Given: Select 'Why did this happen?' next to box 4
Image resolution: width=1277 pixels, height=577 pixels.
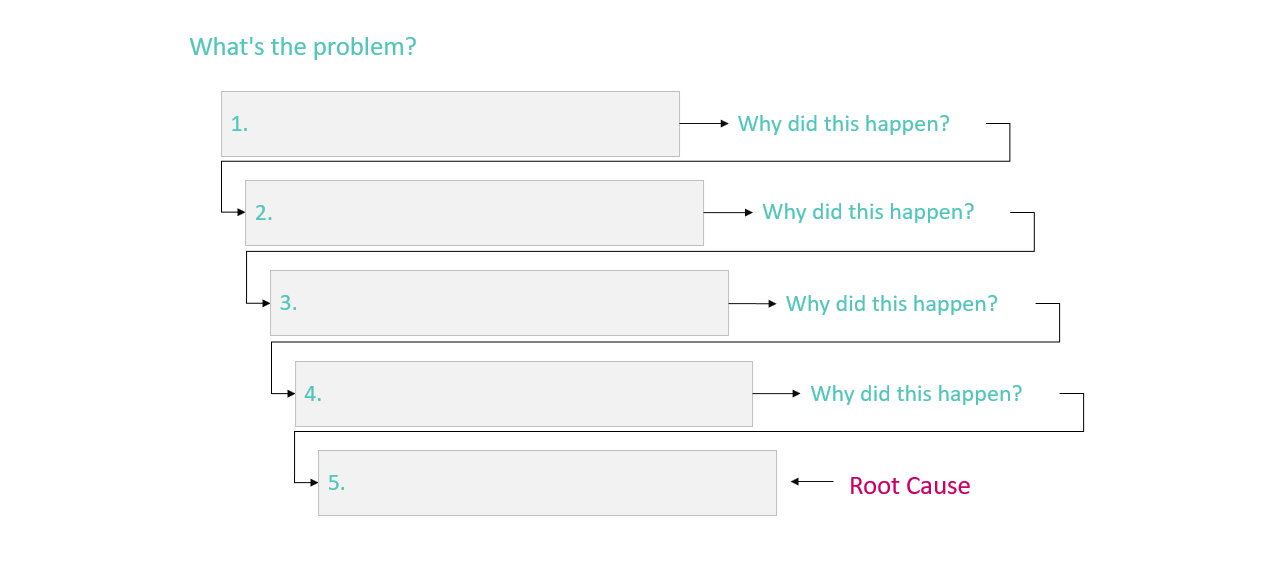Looking at the screenshot, I should pyautogui.click(x=916, y=394).
